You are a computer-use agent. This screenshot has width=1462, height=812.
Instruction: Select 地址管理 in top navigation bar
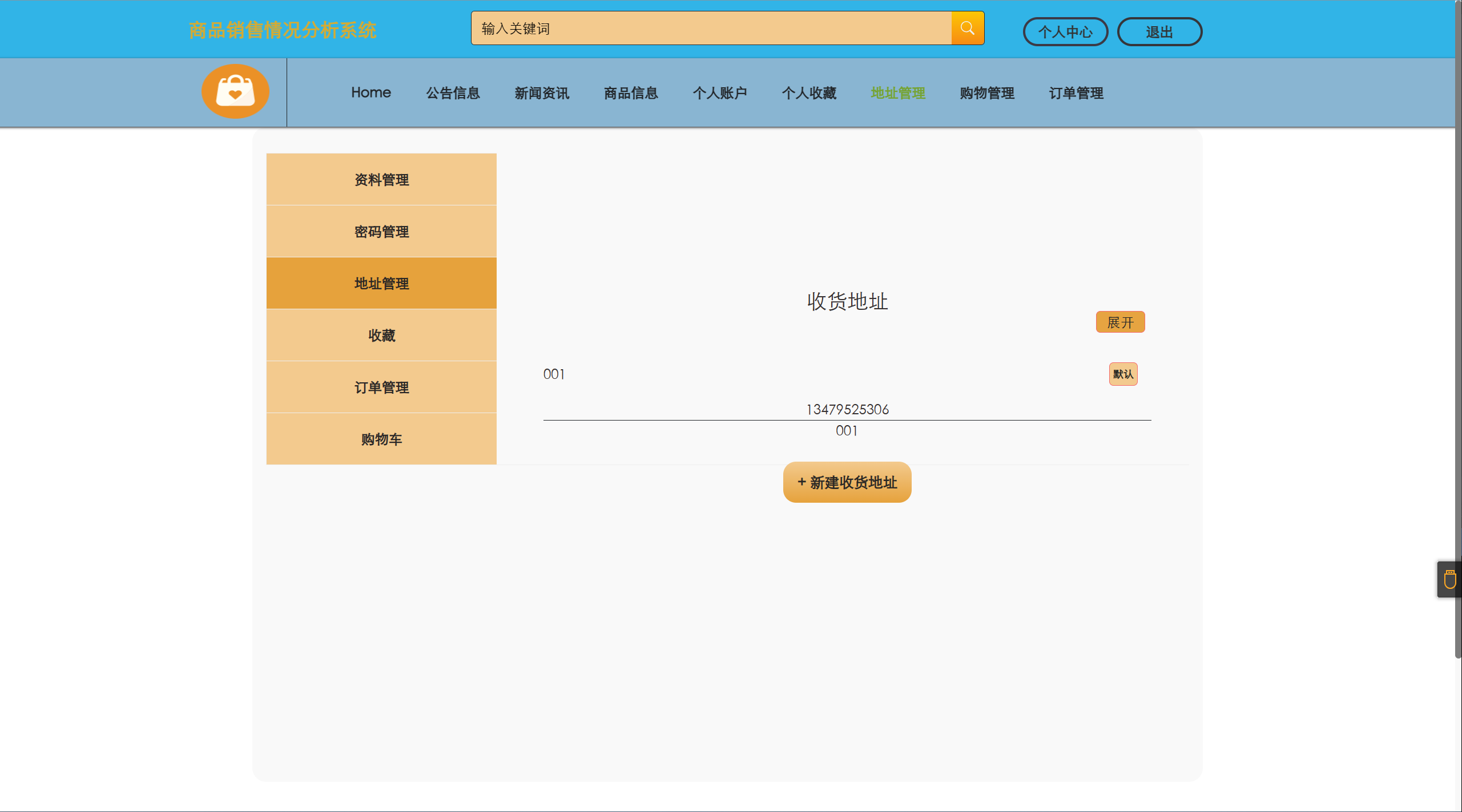point(898,93)
